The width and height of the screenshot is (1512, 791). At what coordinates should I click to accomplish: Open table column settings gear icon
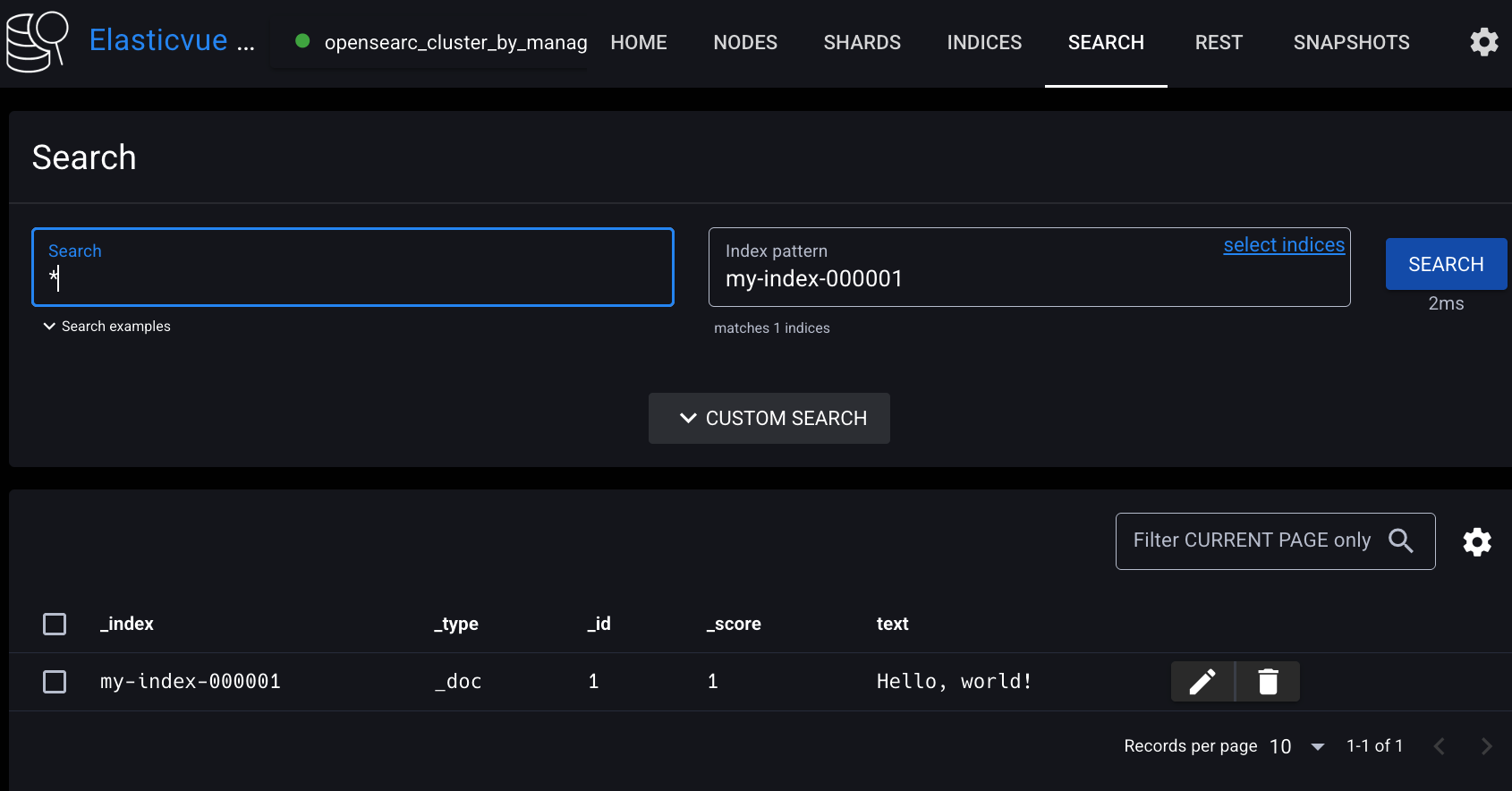1477,541
